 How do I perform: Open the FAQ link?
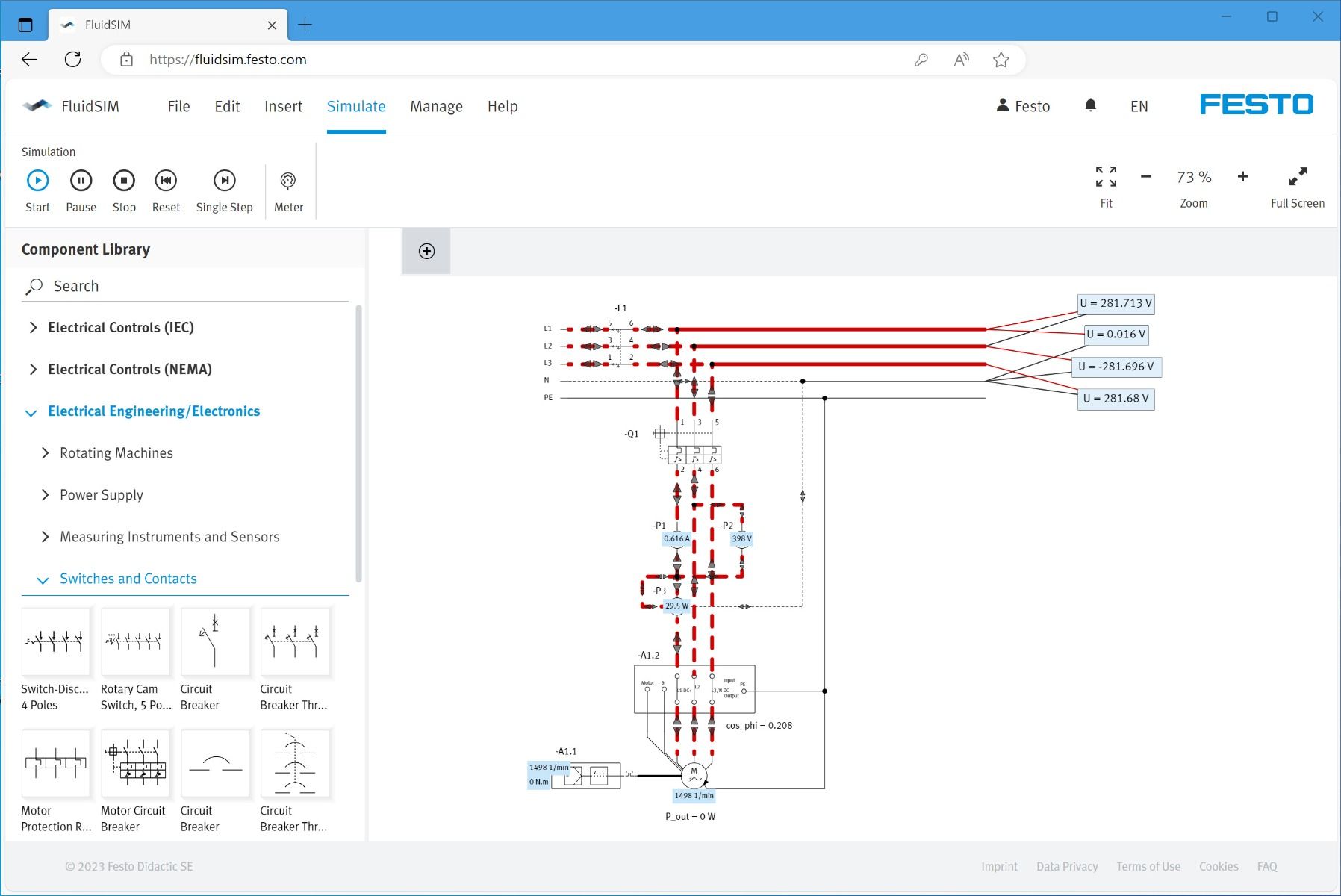click(1267, 867)
